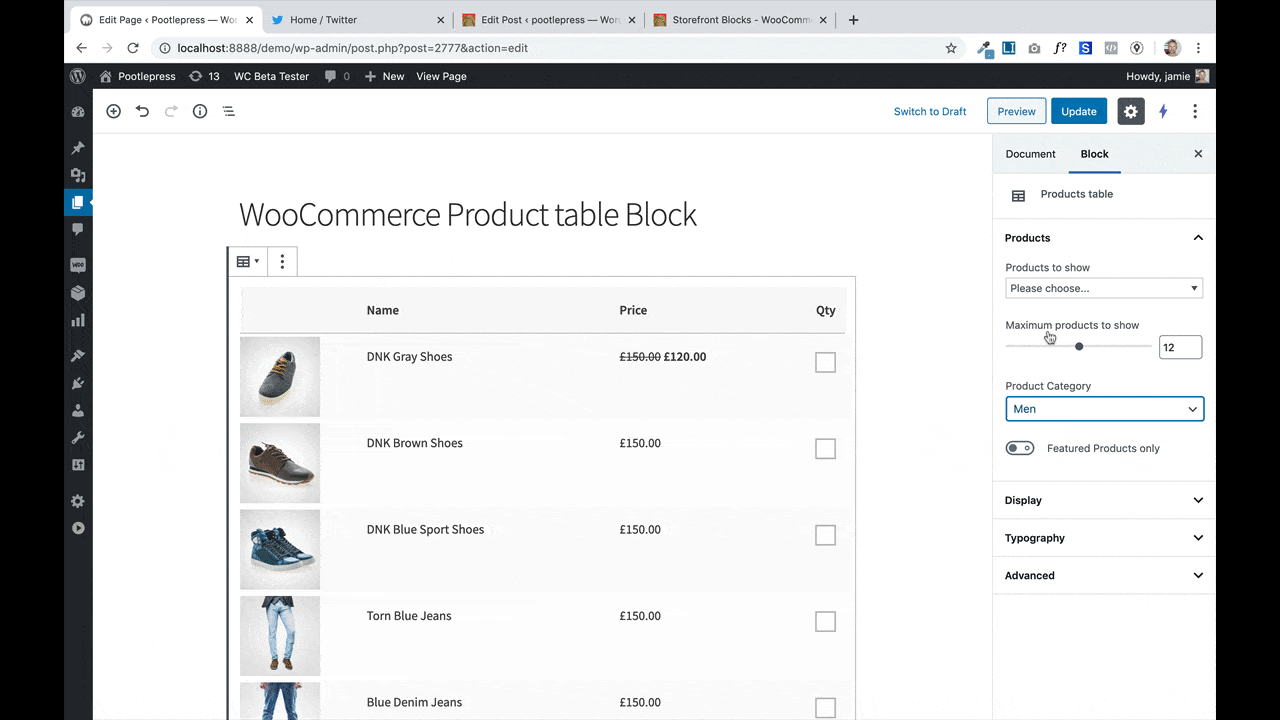Open the Jetpack lightning bolt plugin icon

click(x=1163, y=111)
